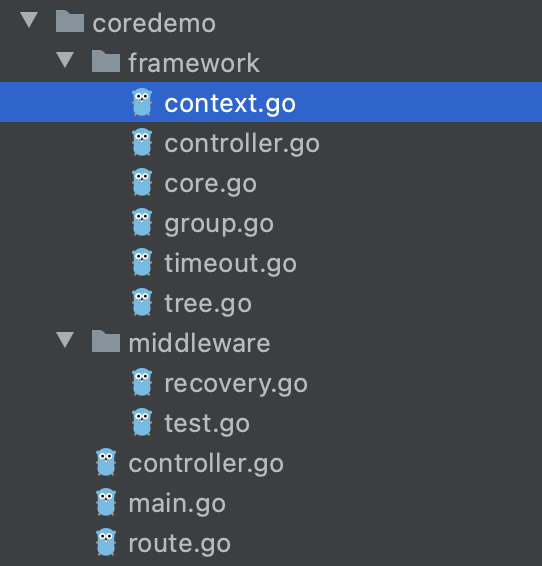542x566 pixels.
Task: Collapse the framework directory triangle
Action: pos(65,60)
